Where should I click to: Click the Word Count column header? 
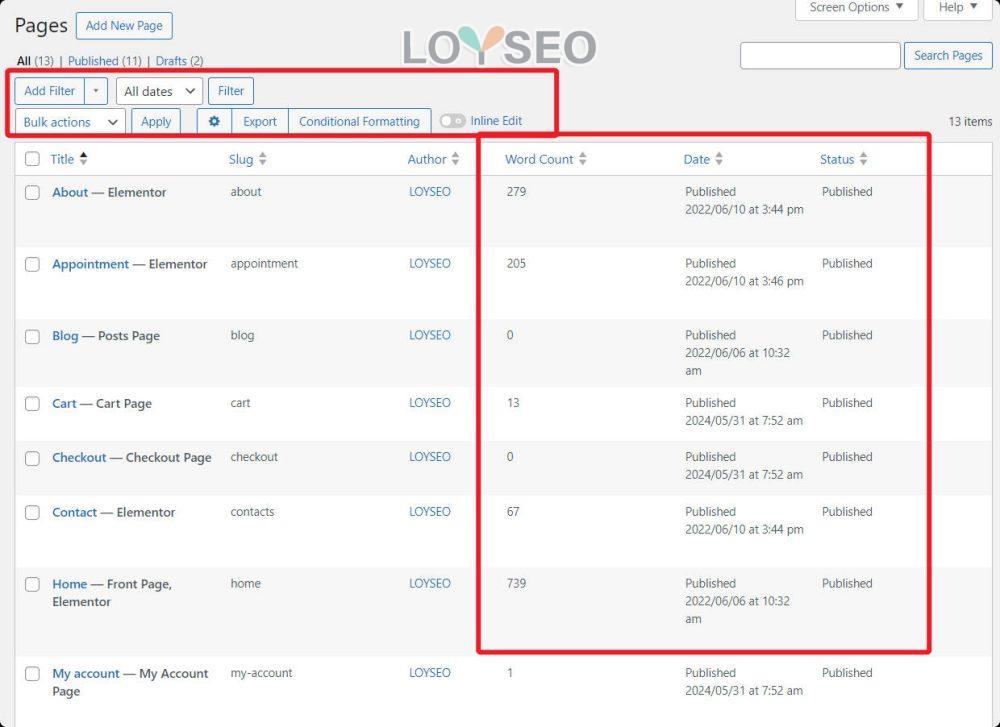point(539,159)
